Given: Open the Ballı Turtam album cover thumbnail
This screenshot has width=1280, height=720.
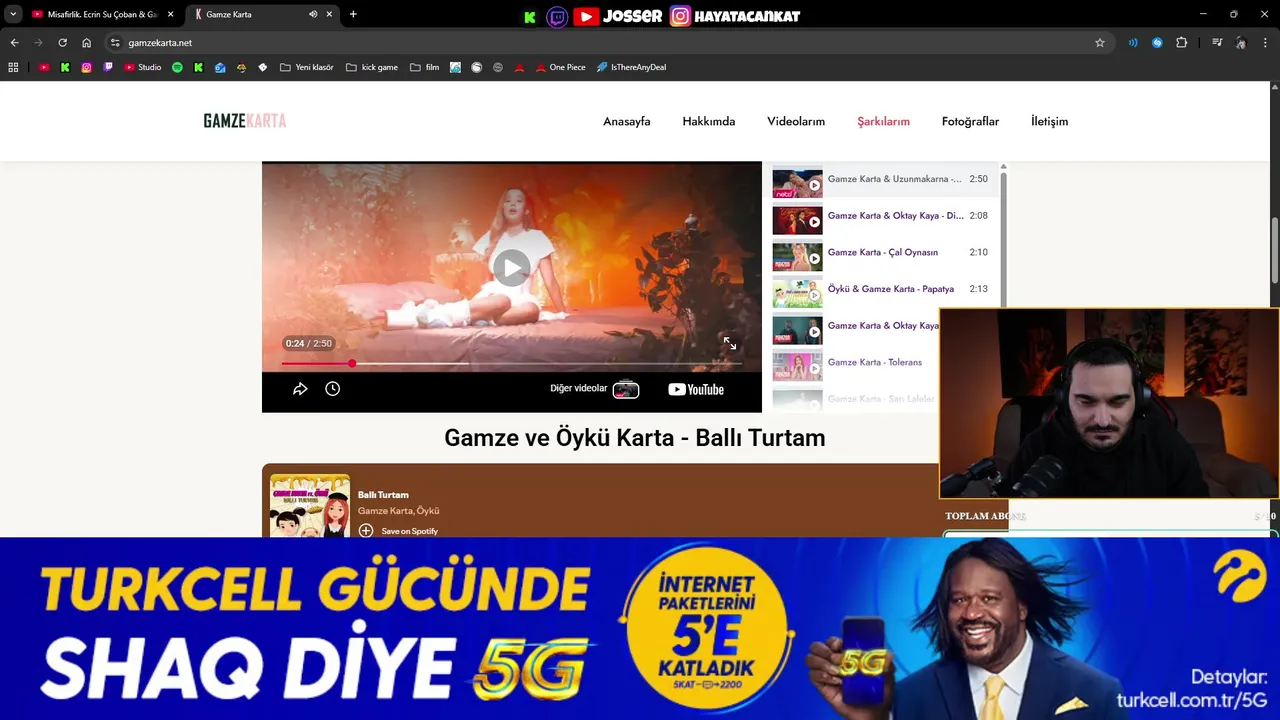Looking at the screenshot, I should click(310, 505).
